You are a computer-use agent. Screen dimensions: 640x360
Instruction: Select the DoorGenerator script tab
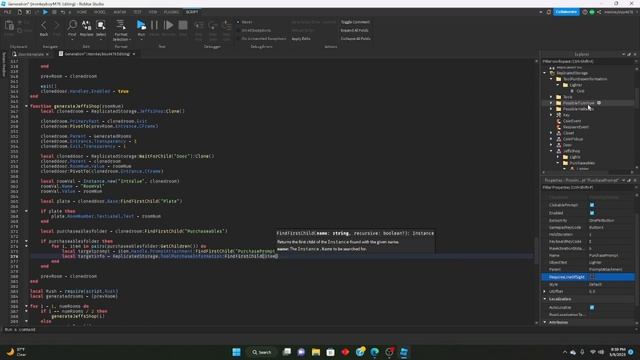(31, 54)
